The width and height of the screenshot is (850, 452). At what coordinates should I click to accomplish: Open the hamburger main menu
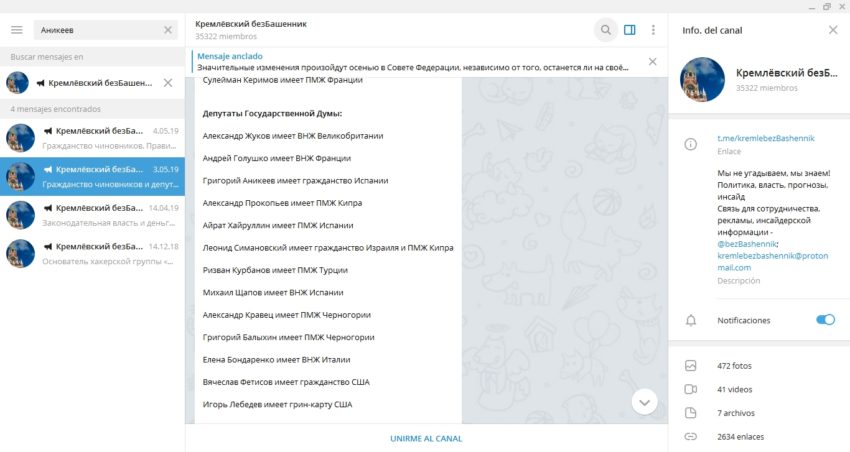tap(17, 30)
